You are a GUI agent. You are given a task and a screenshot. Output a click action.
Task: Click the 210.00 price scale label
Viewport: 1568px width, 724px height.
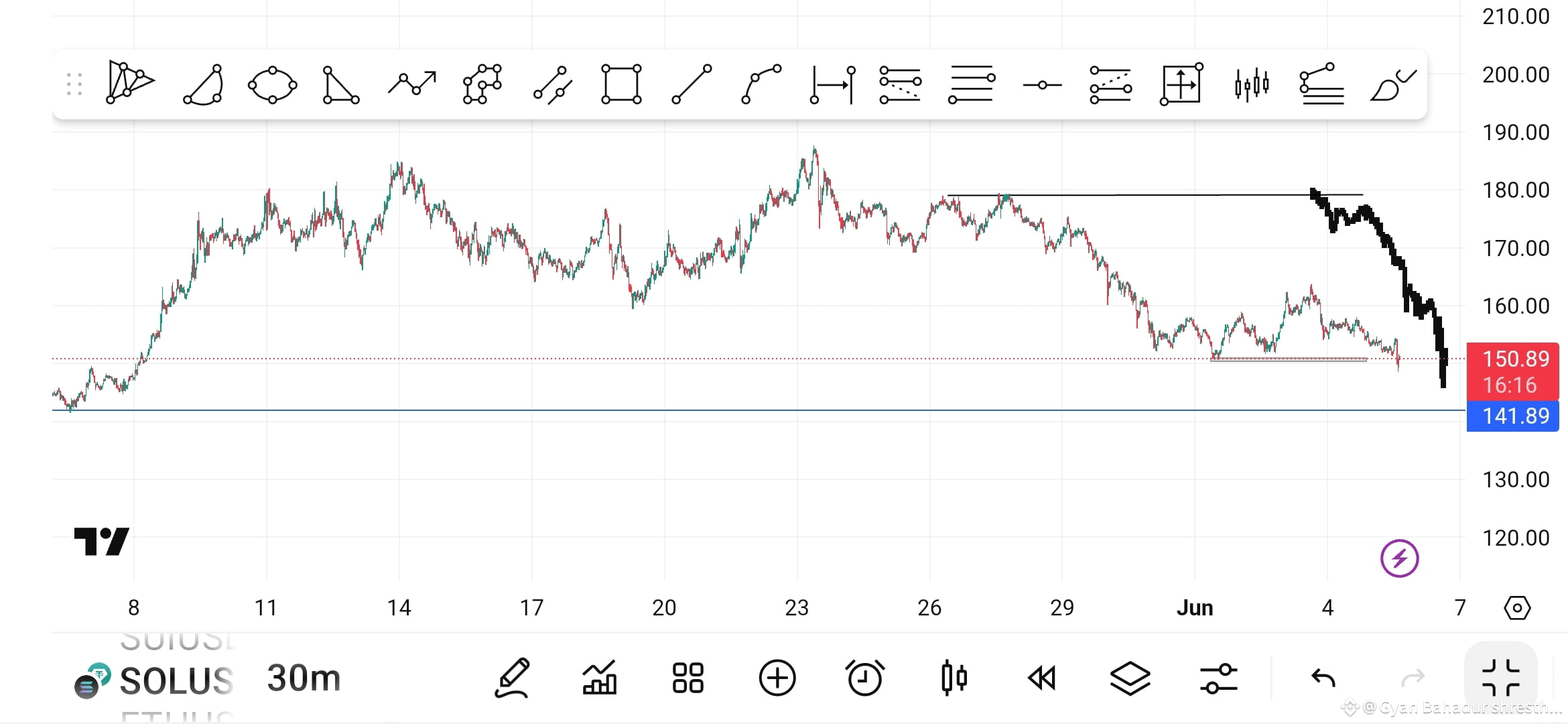point(1516,16)
